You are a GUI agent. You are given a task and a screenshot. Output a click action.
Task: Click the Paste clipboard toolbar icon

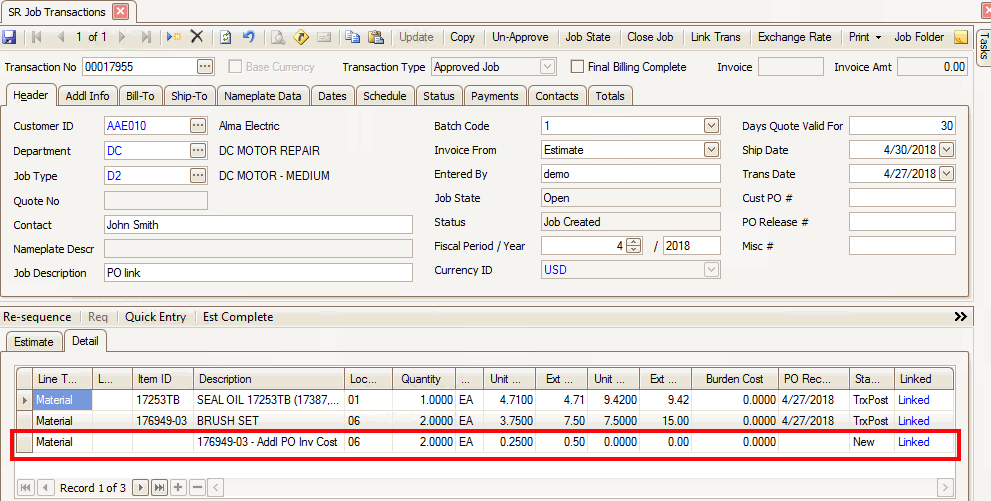tap(375, 37)
